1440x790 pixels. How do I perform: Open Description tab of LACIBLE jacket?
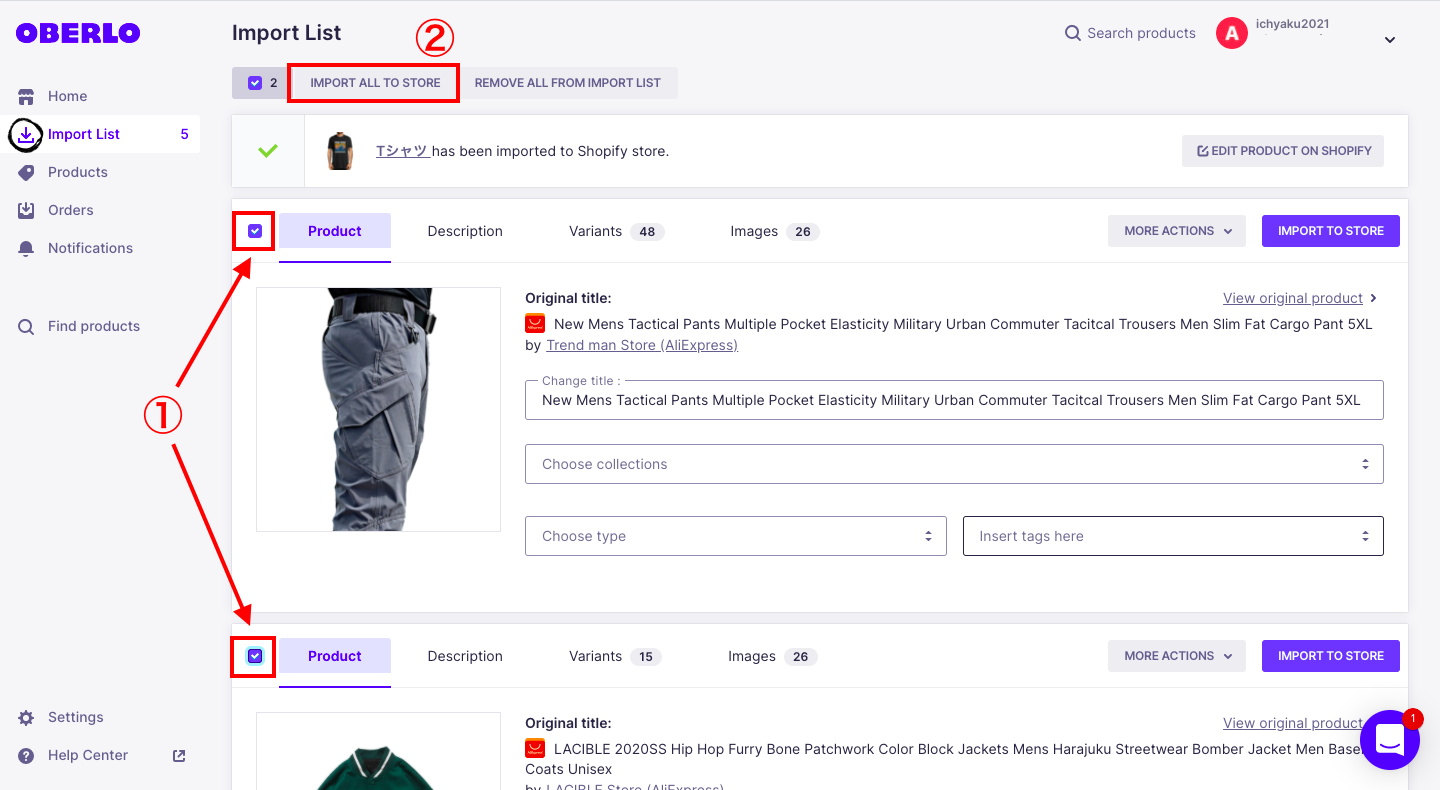click(465, 656)
